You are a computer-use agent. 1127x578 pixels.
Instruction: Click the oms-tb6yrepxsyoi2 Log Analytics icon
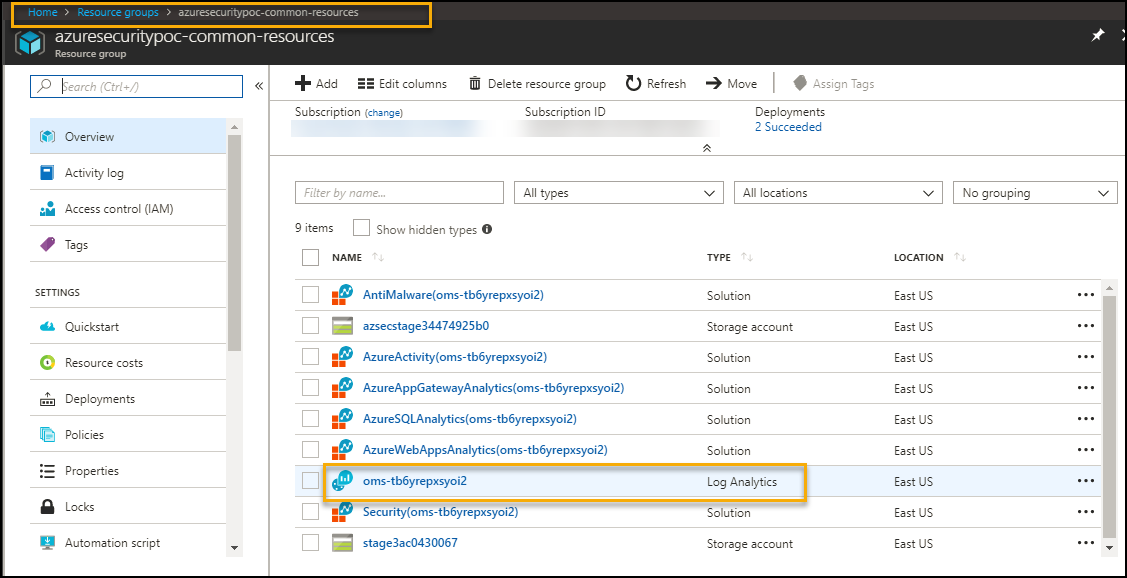tap(342, 481)
